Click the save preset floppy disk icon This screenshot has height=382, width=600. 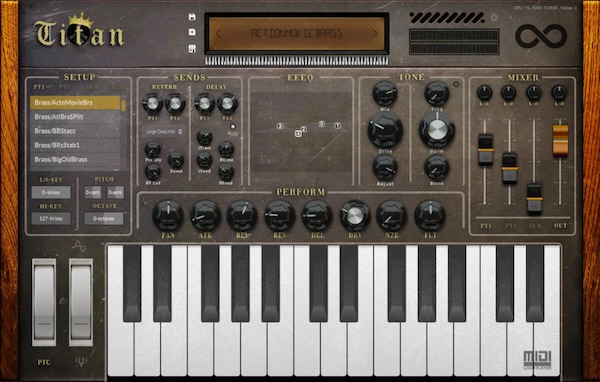[192, 17]
